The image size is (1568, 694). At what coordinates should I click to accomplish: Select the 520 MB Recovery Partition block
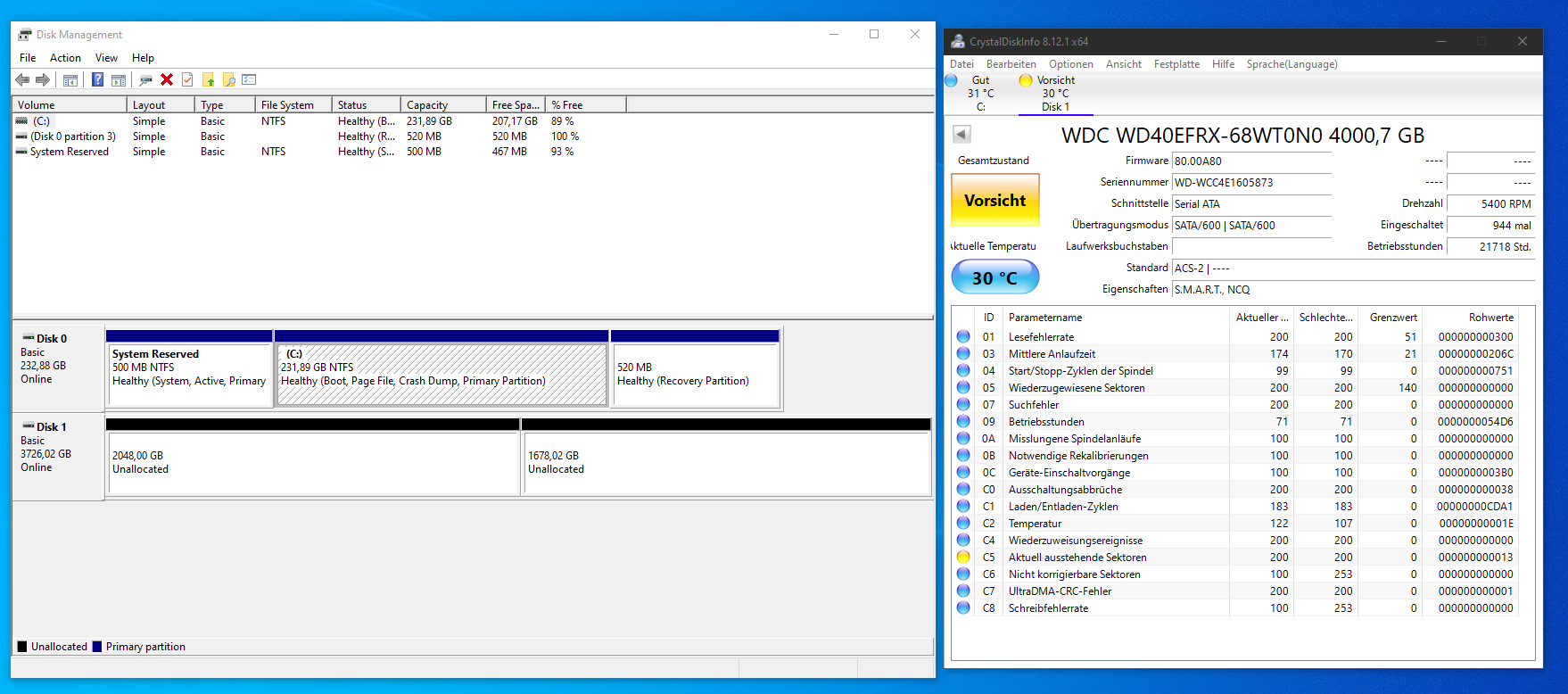(x=696, y=368)
